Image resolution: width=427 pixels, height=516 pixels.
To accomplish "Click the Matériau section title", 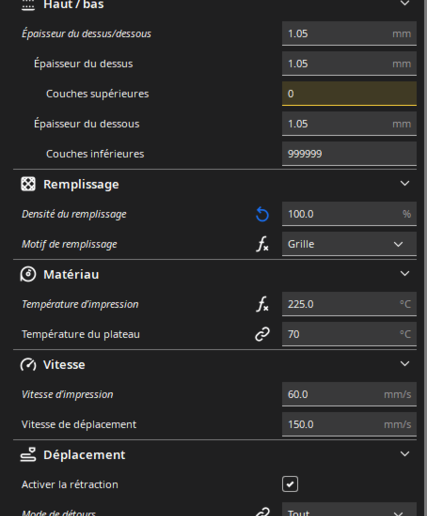I will (71, 275).
